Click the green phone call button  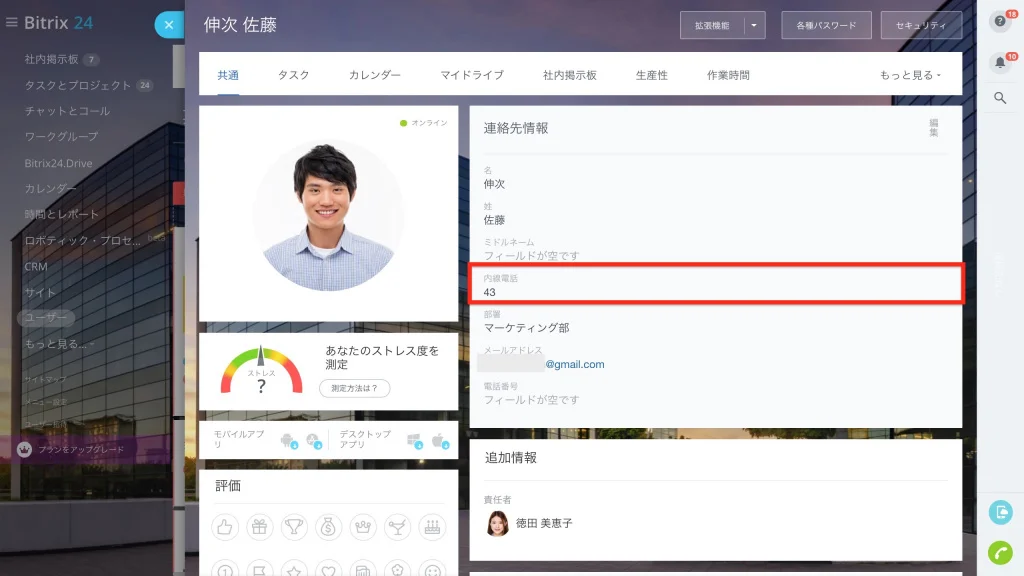[x=1000, y=552]
